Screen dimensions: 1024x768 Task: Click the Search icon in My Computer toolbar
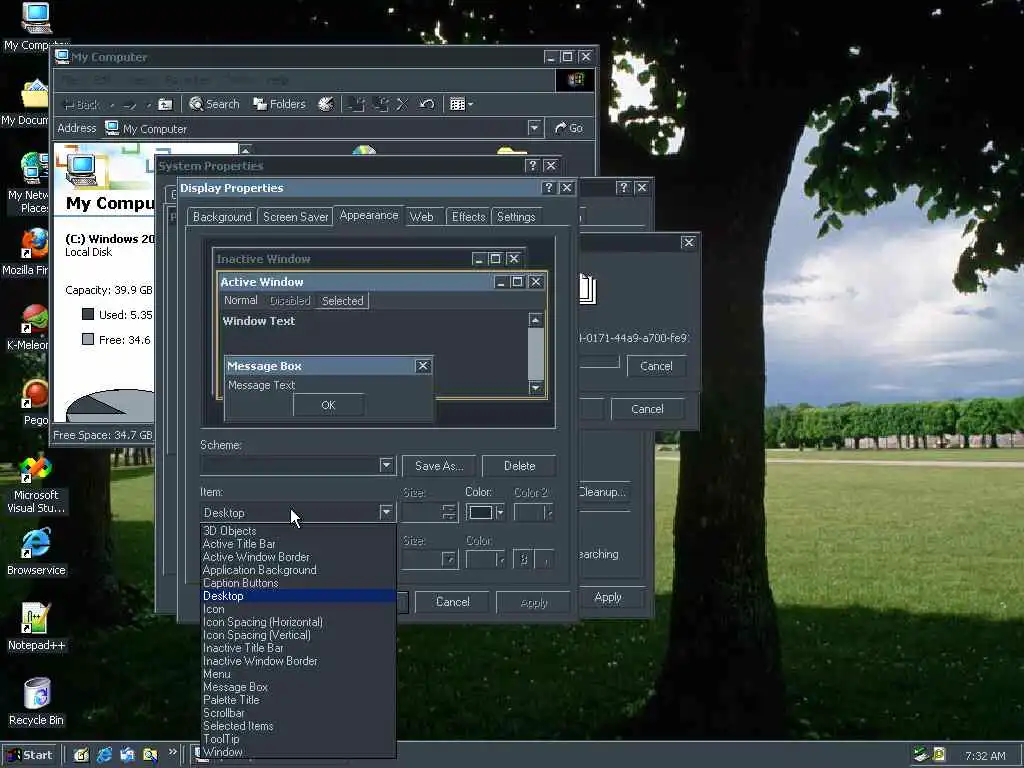[214, 104]
